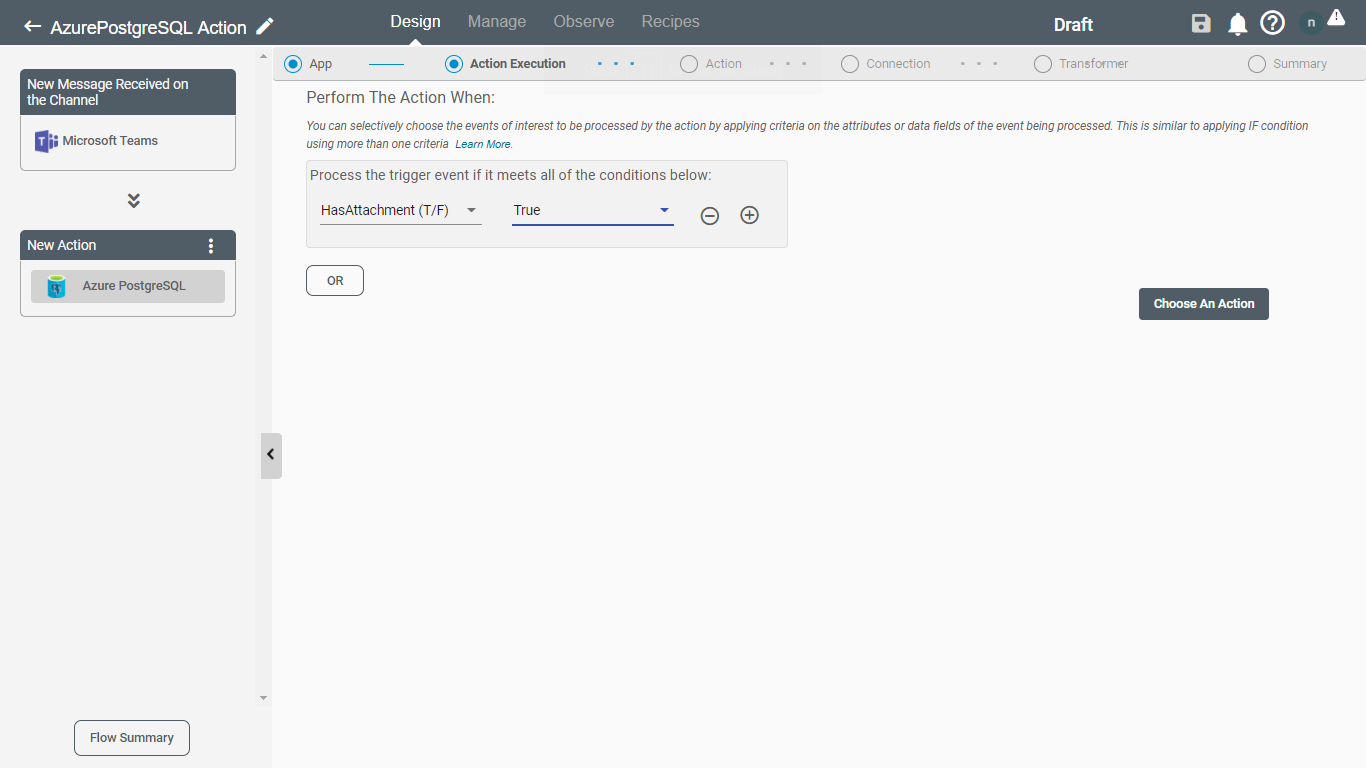Image resolution: width=1366 pixels, height=768 pixels.
Task: Select the Action step radio
Action: pyautogui.click(x=688, y=64)
